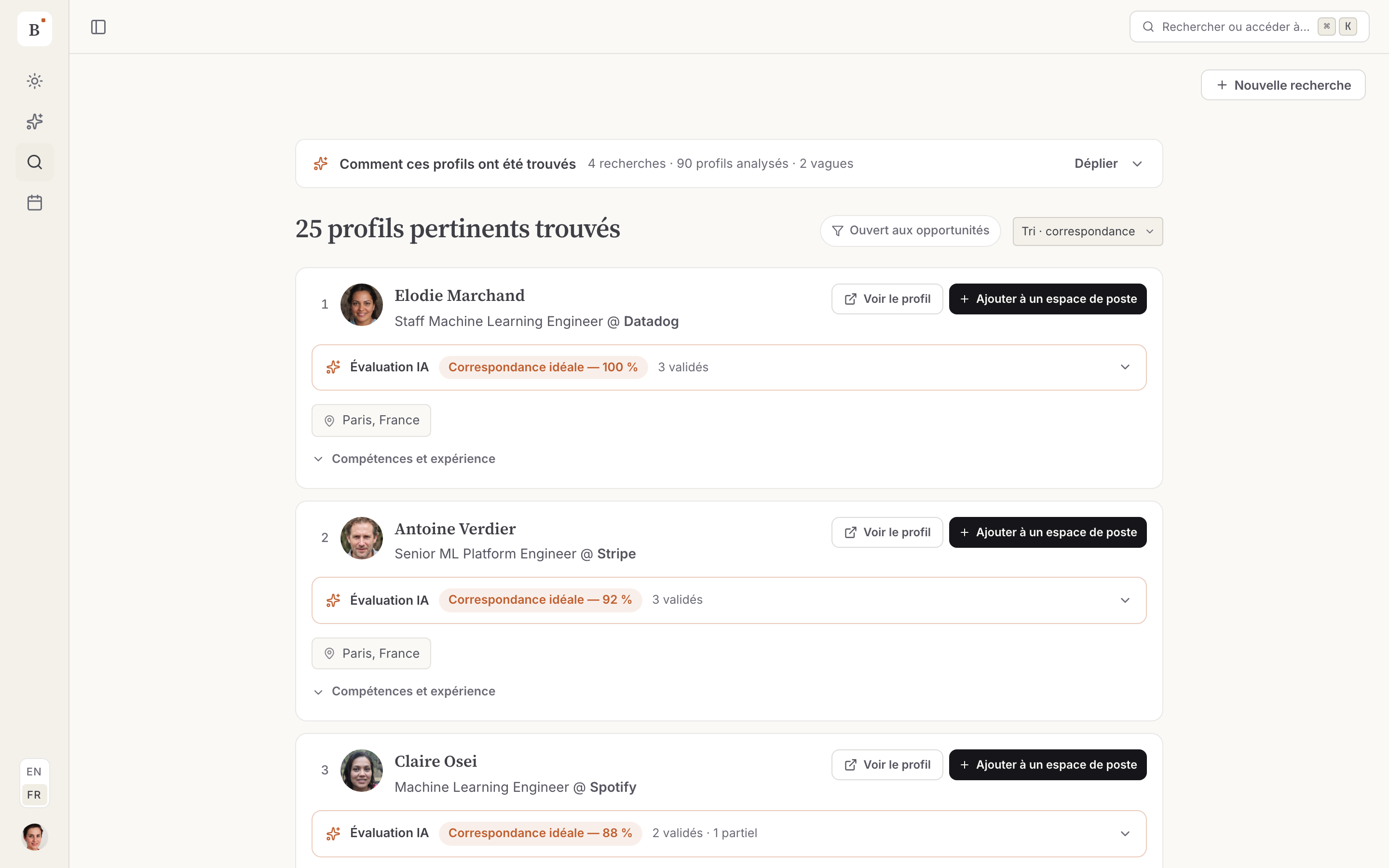The height and width of the screenshot is (868, 1389).
Task: Add Antoine Verdier to a job space
Action: (x=1048, y=532)
